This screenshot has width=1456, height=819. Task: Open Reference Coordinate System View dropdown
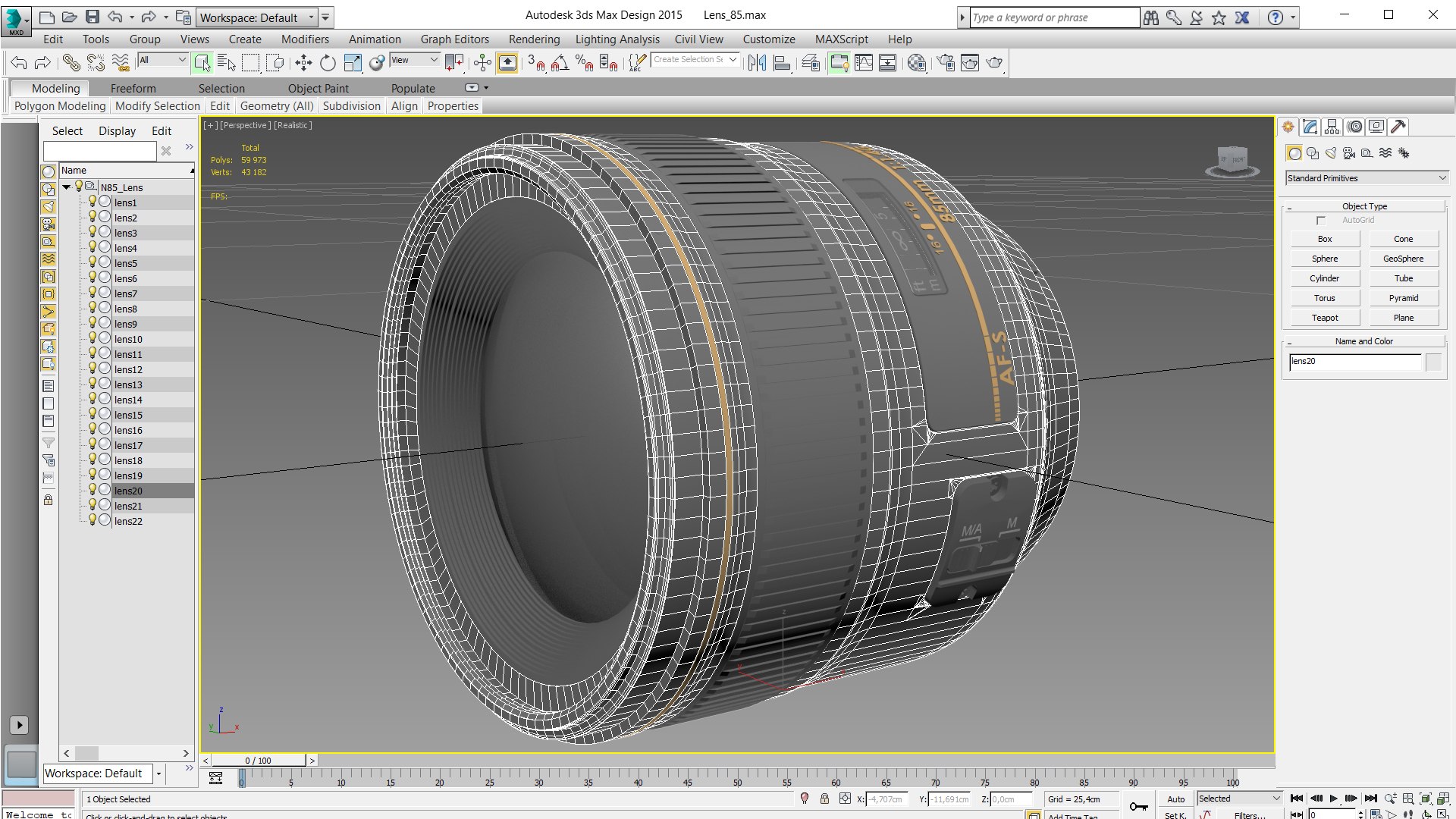point(414,60)
